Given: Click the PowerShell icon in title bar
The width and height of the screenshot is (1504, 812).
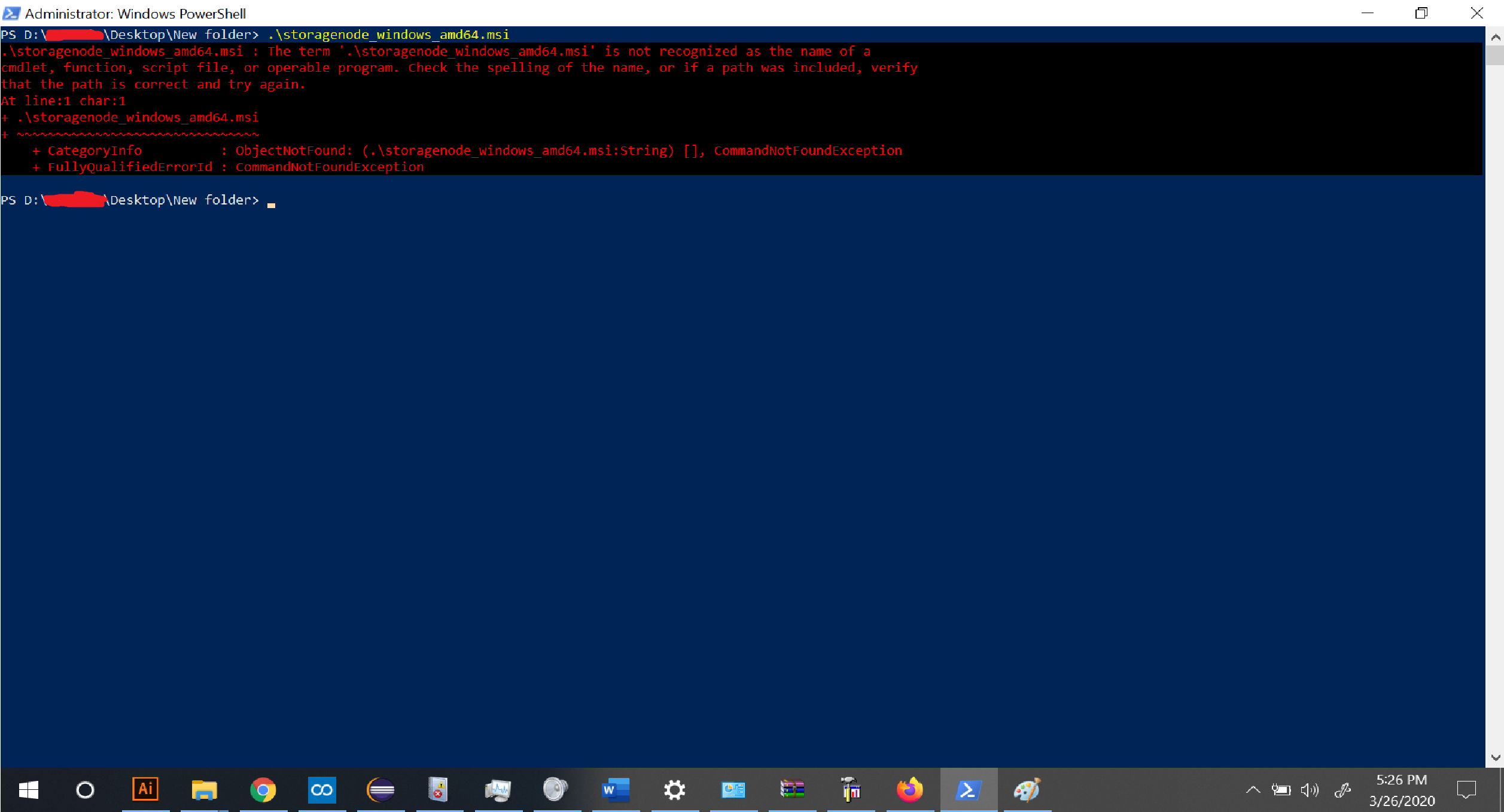Looking at the screenshot, I should pyautogui.click(x=11, y=13).
